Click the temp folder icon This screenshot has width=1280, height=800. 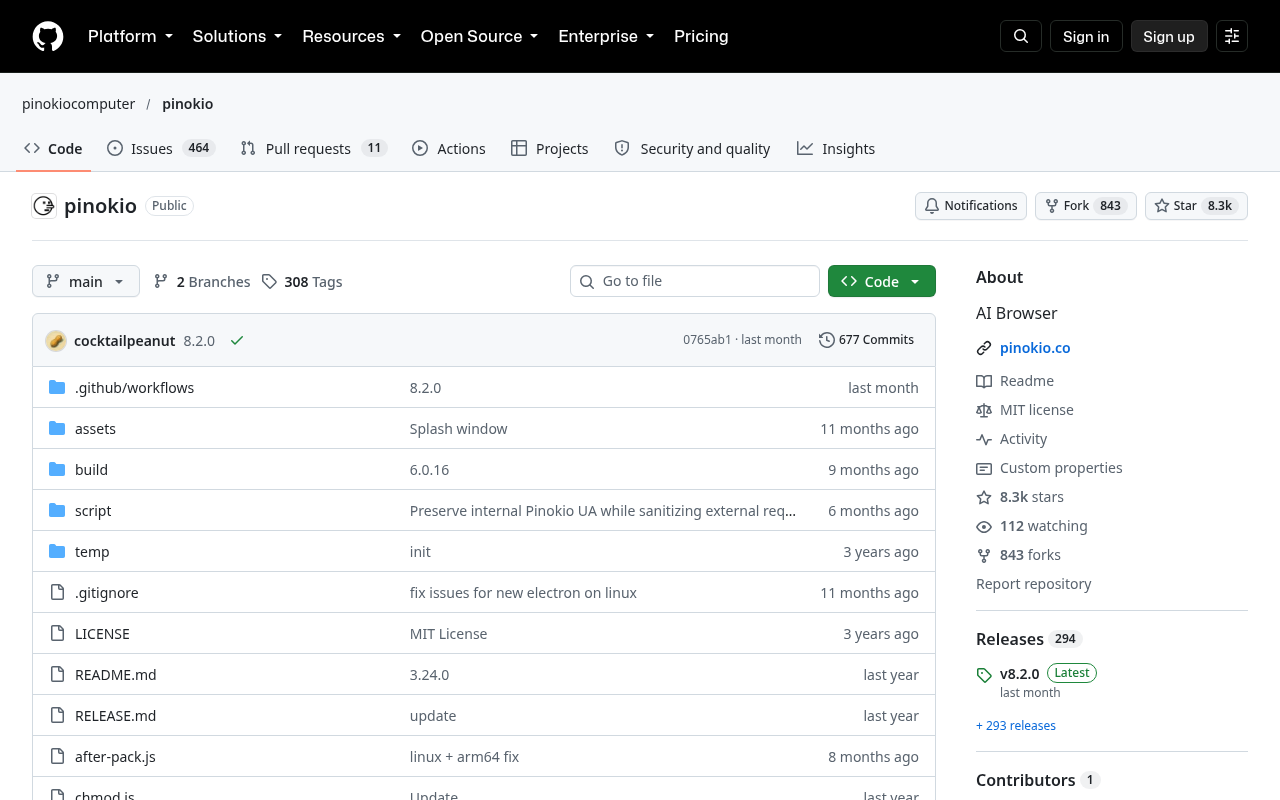57,551
